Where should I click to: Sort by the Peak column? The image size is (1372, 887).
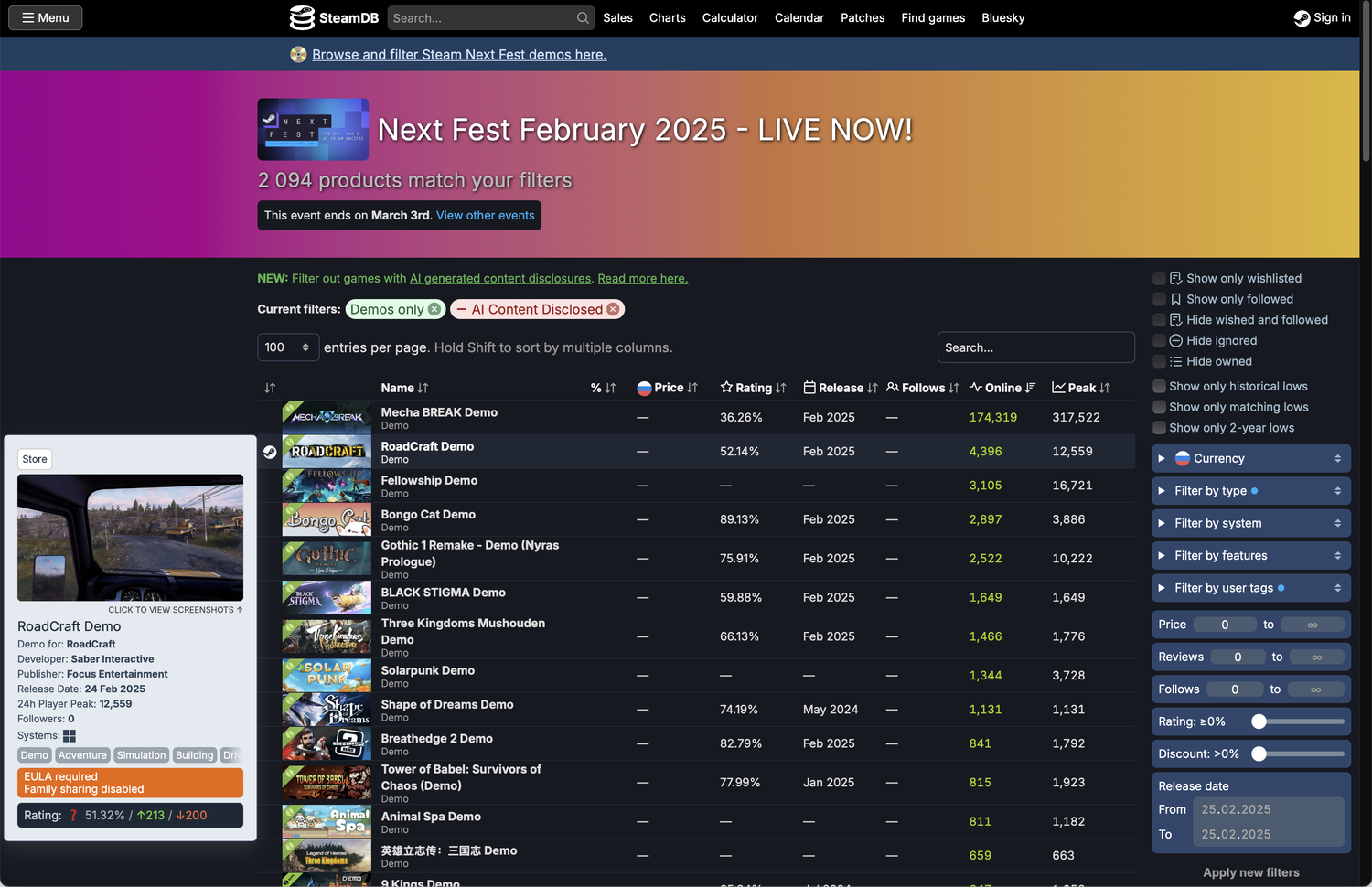[x=1081, y=388]
